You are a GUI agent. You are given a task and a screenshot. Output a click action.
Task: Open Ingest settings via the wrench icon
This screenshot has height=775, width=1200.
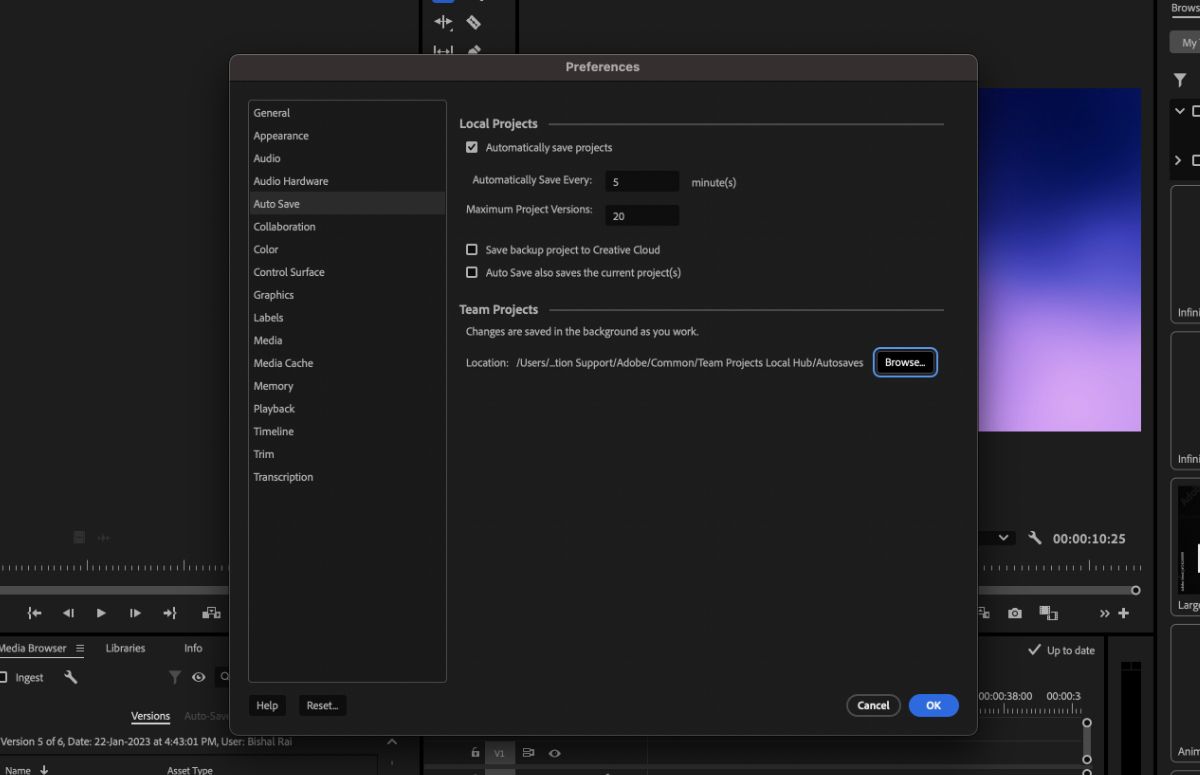(70, 677)
